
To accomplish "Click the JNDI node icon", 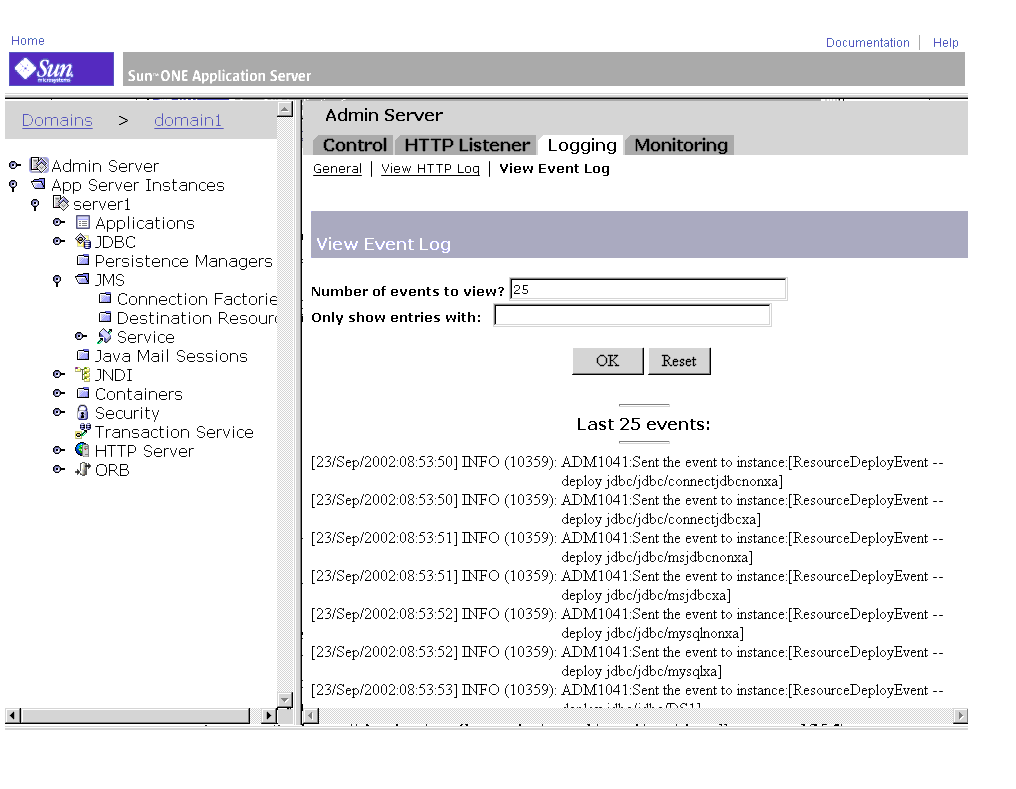I will [83, 374].
